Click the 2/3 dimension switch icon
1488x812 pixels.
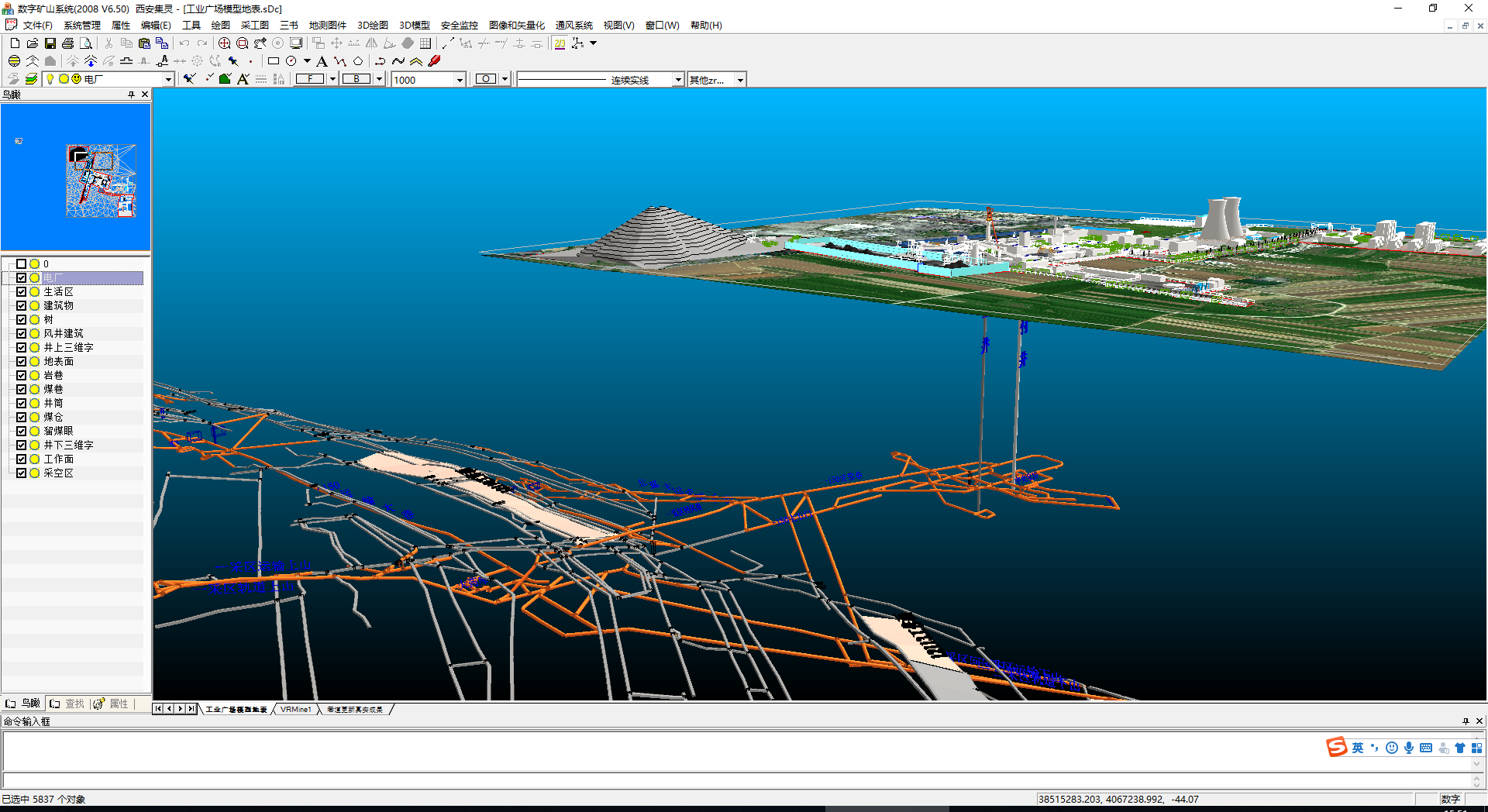pos(560,43)
